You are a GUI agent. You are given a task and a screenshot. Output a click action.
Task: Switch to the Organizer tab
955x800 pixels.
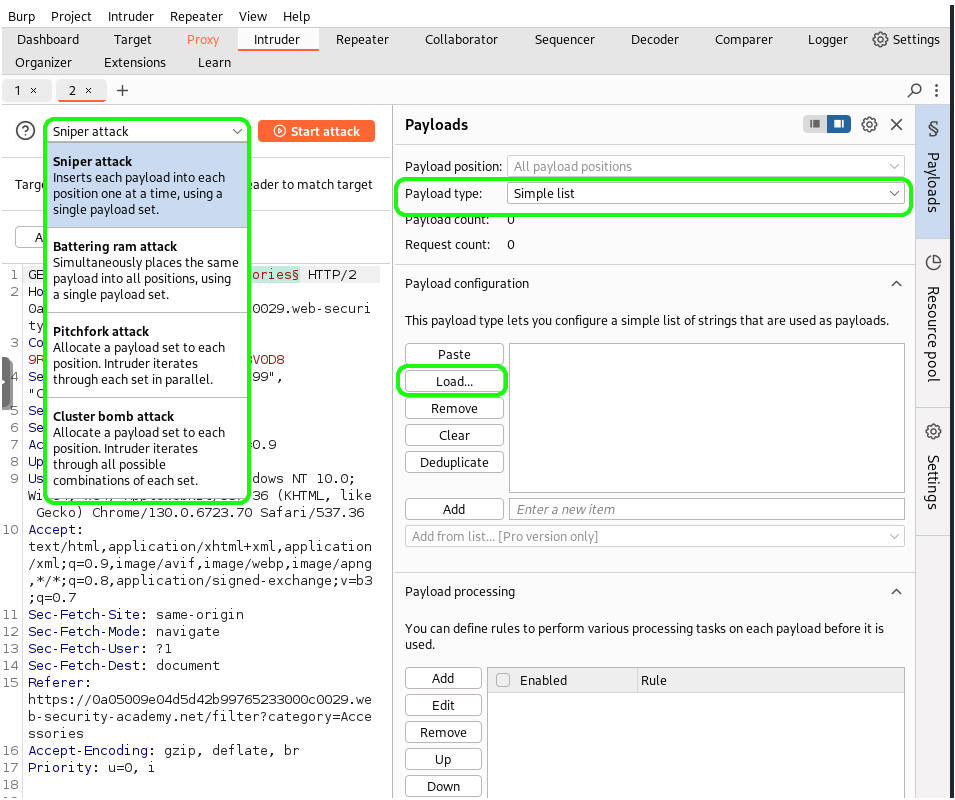(x=43, y=63)
